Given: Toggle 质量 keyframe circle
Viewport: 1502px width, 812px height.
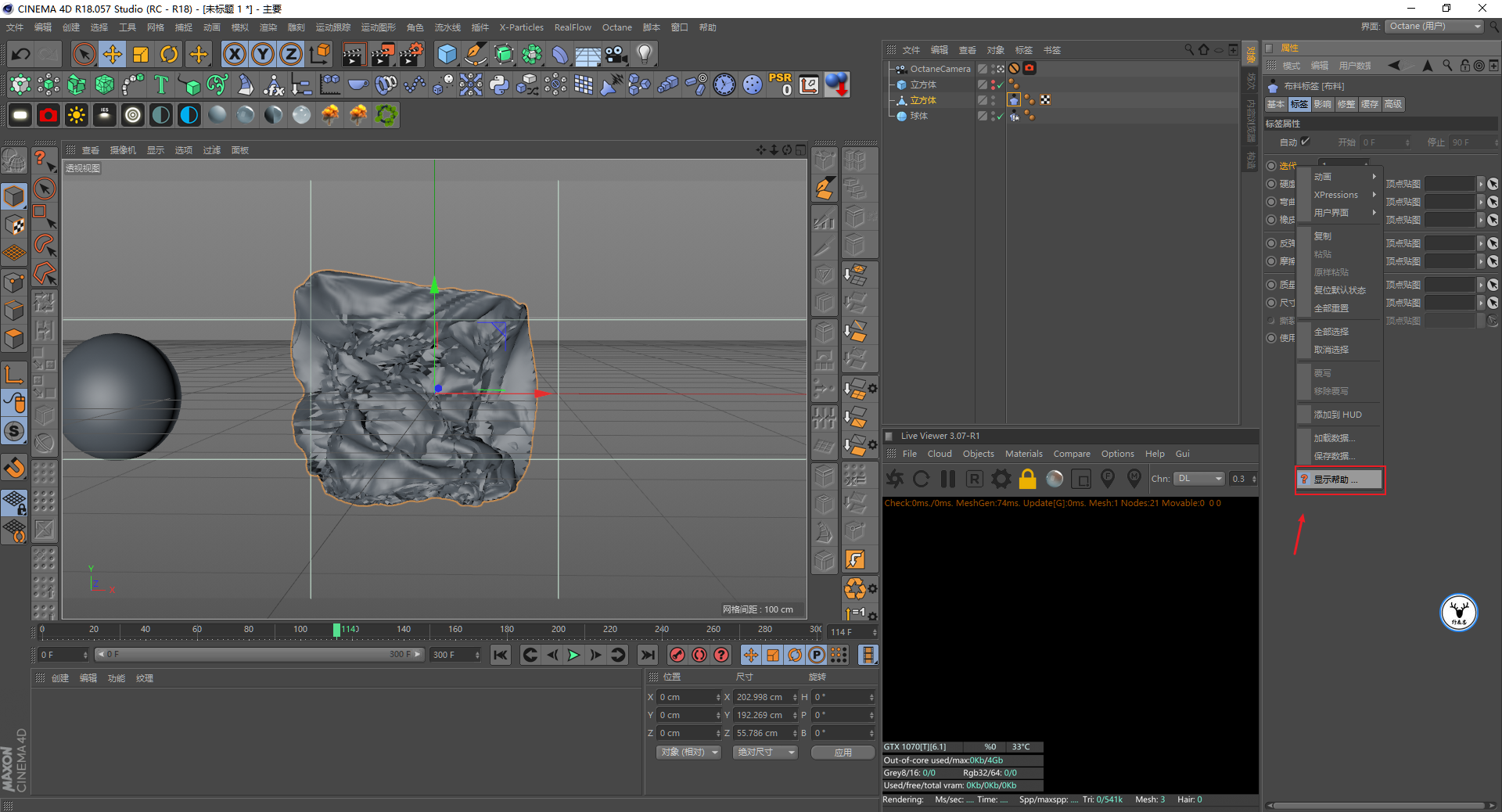Looking at the screenshot, I should point(1271,285).
